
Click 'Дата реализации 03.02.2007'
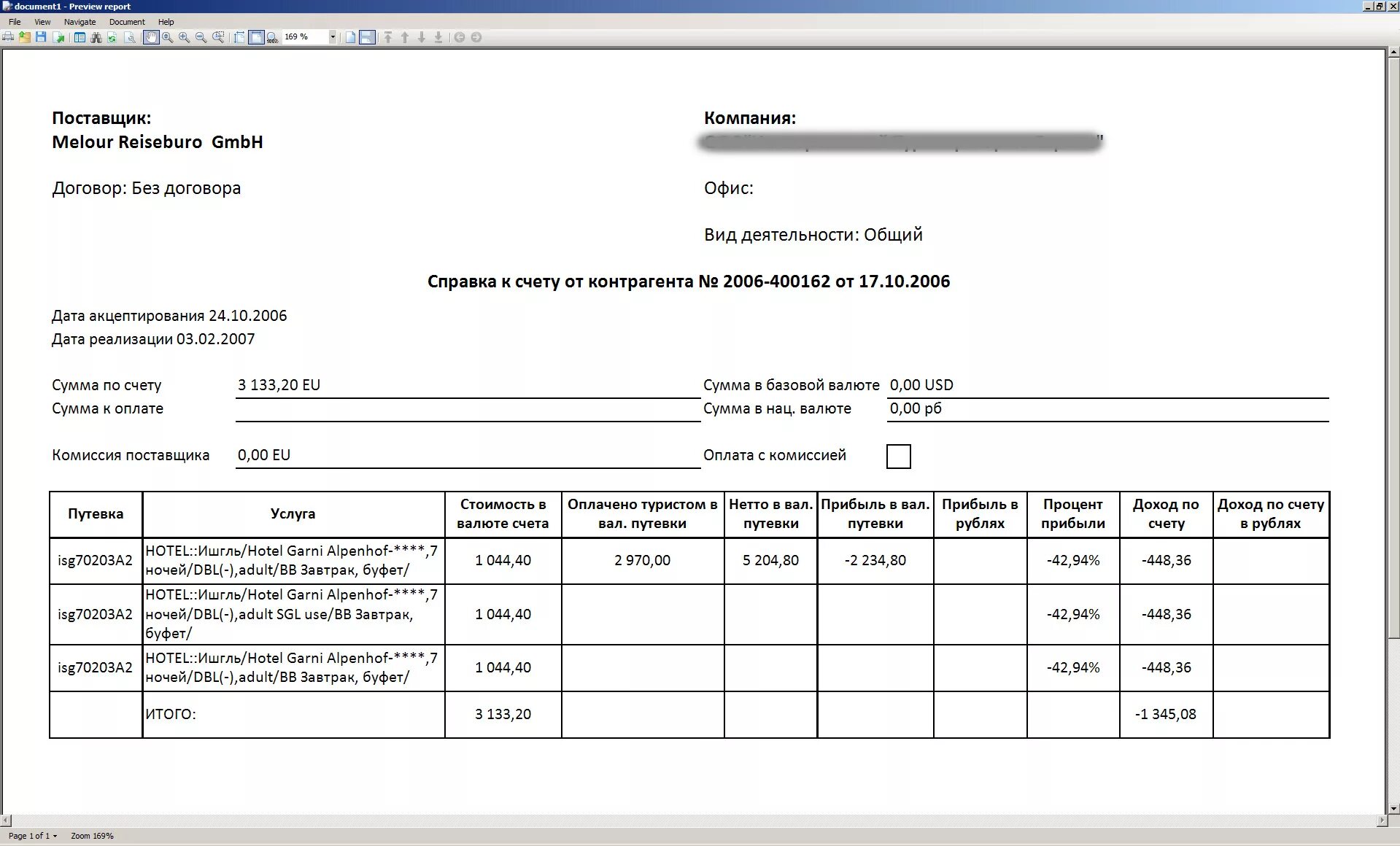[153, 339]
